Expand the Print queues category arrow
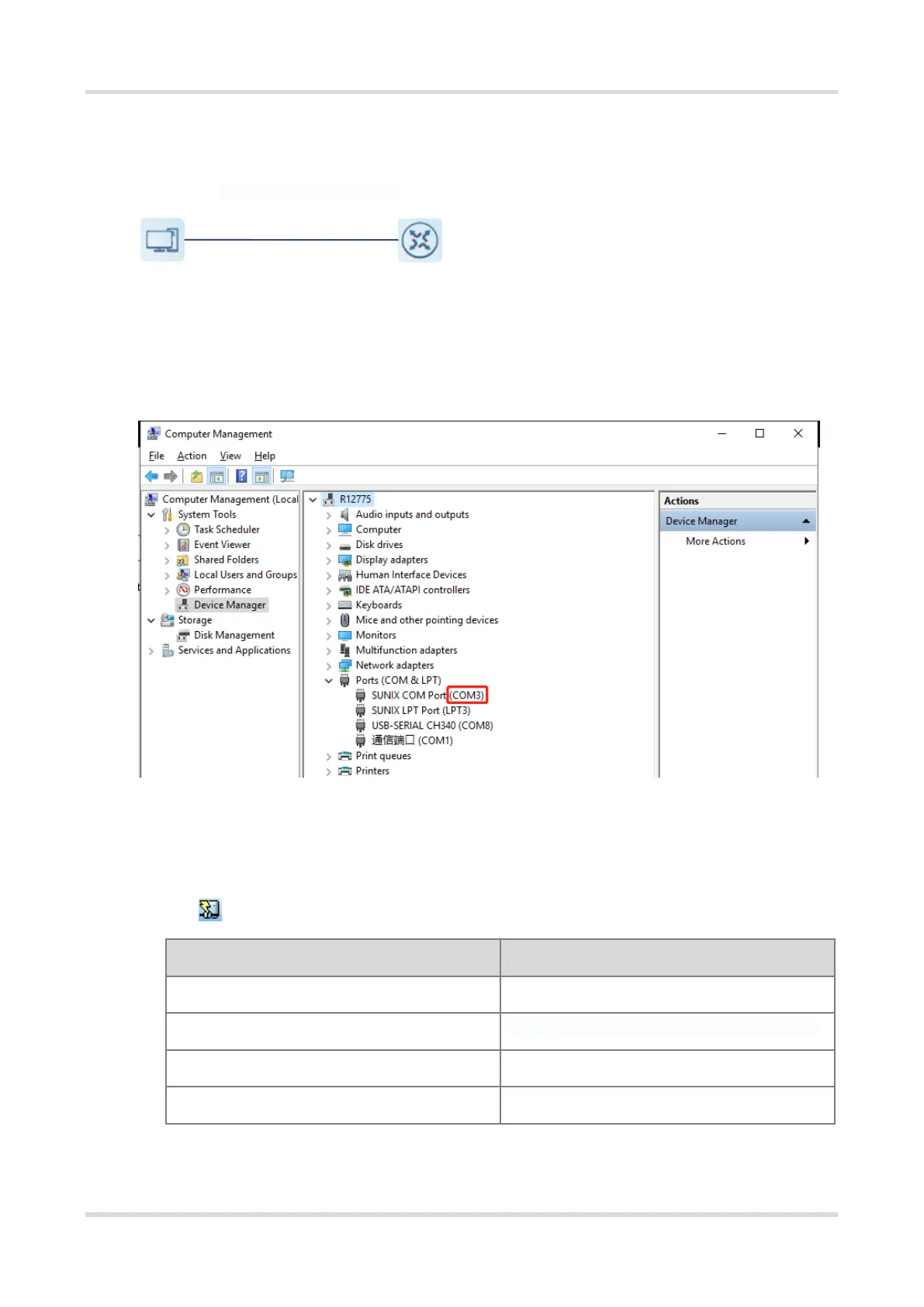 [x=329, y=756]
